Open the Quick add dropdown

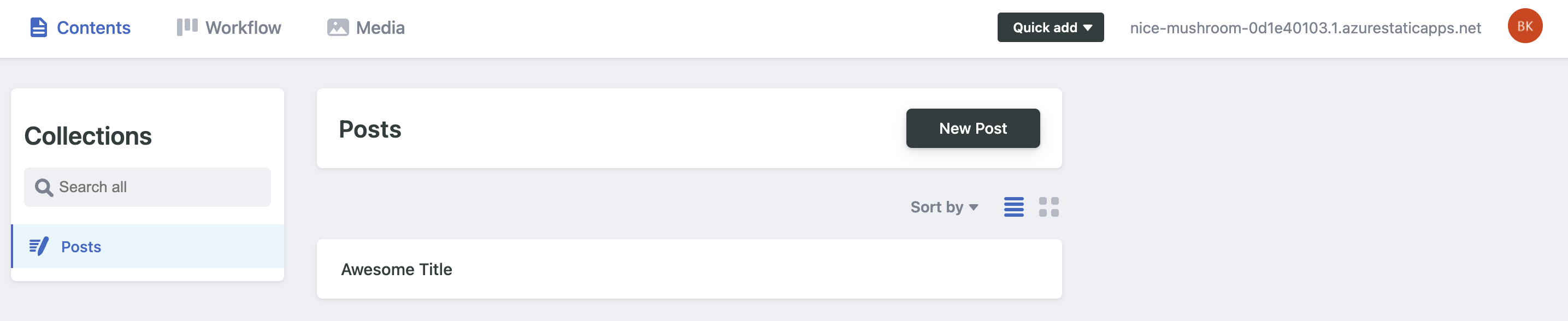[1045, 27]
